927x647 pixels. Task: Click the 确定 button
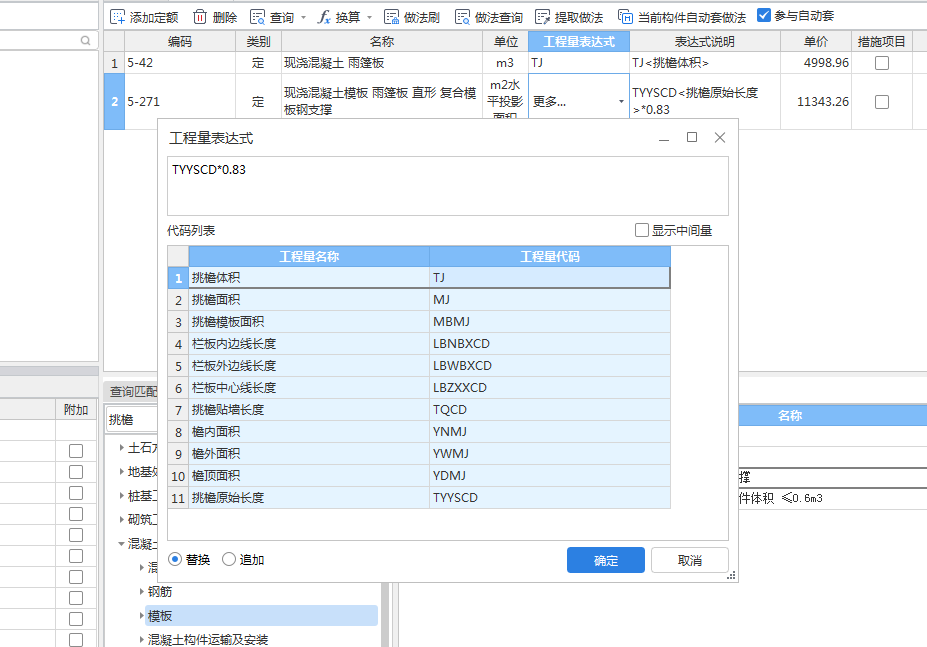click(x=605, y=560)
